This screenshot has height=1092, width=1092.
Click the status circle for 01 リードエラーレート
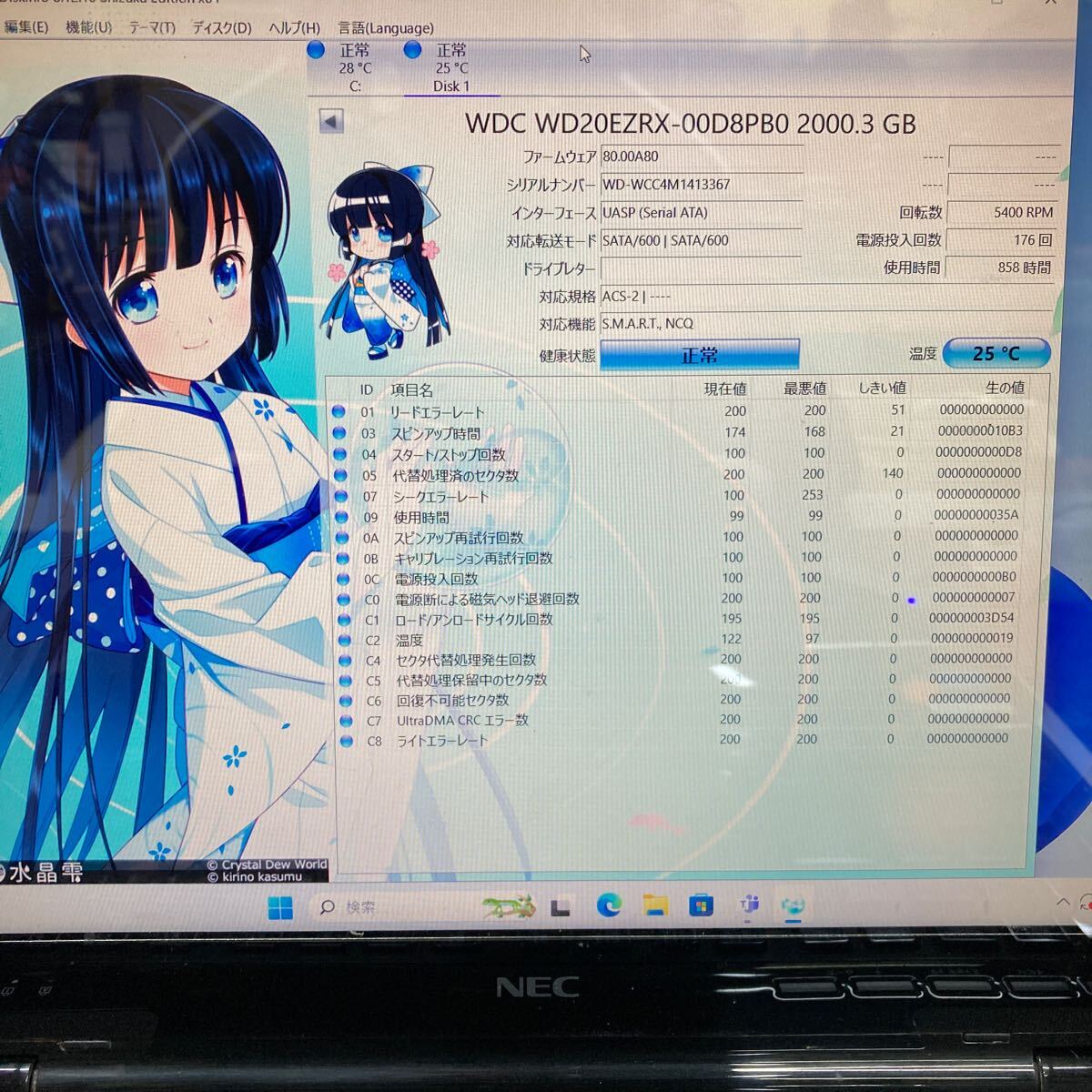tap(339, 412)
